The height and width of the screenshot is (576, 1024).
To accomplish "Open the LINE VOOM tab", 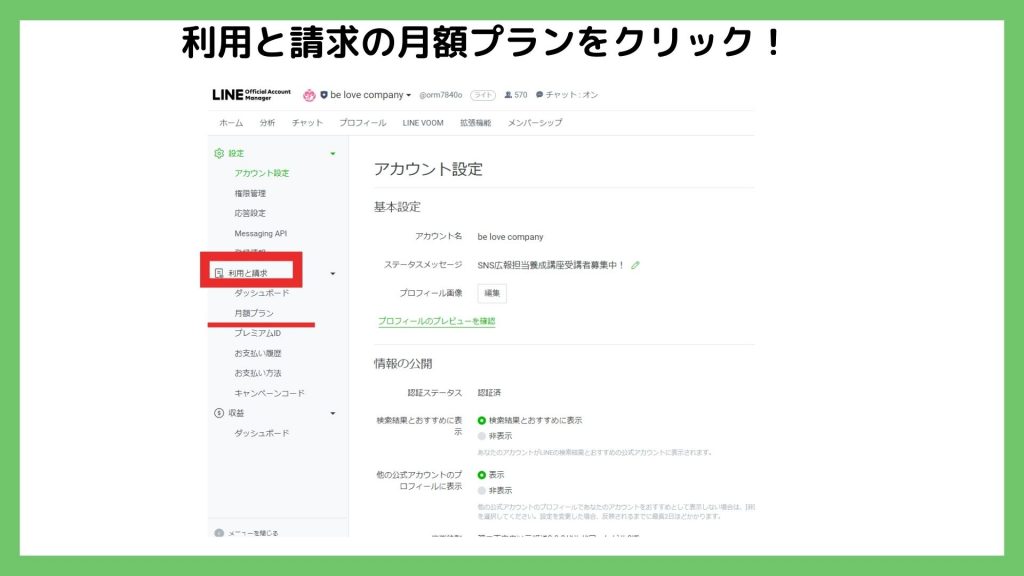I will (x=423, y=123).
